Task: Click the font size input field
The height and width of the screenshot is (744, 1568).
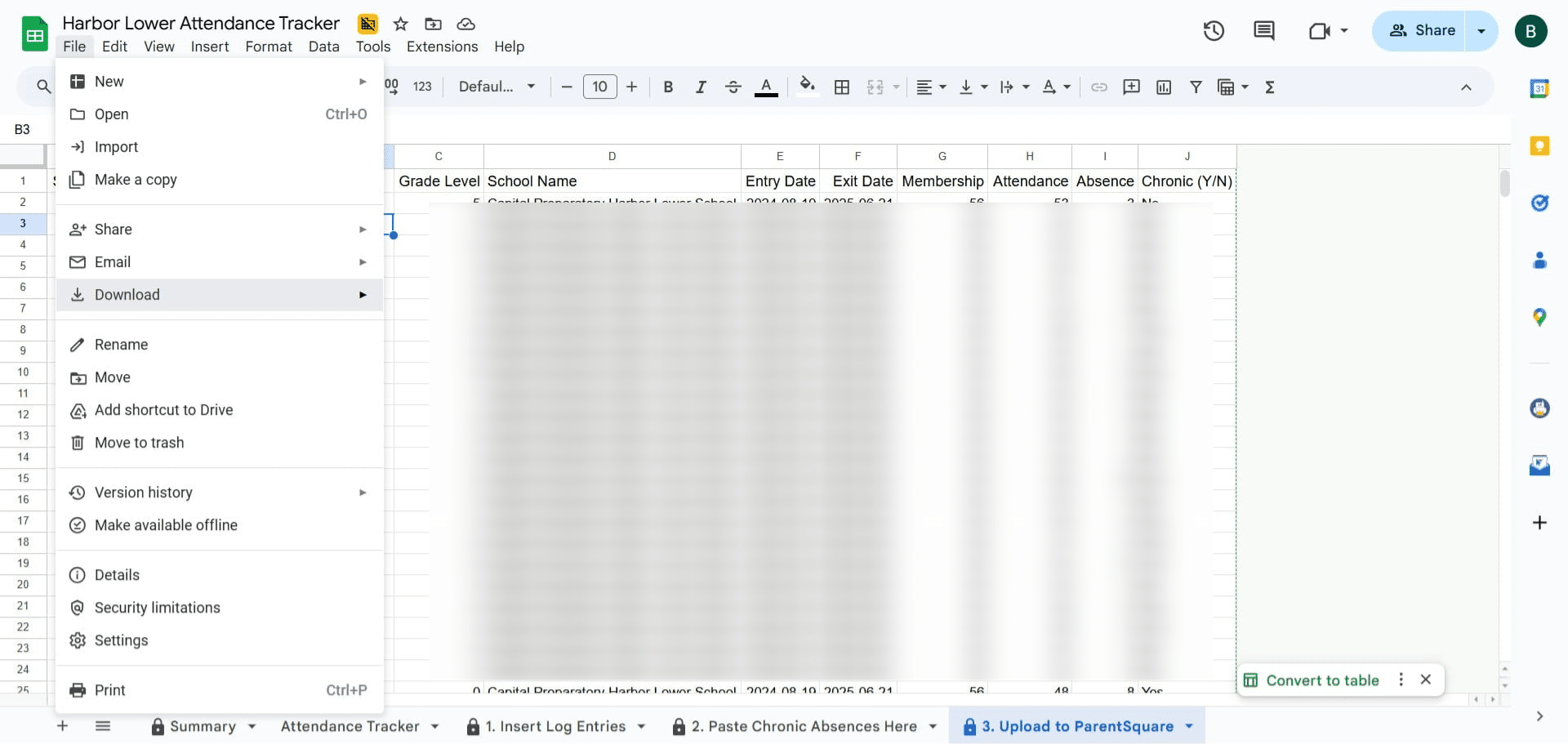Action: point(599,87)
